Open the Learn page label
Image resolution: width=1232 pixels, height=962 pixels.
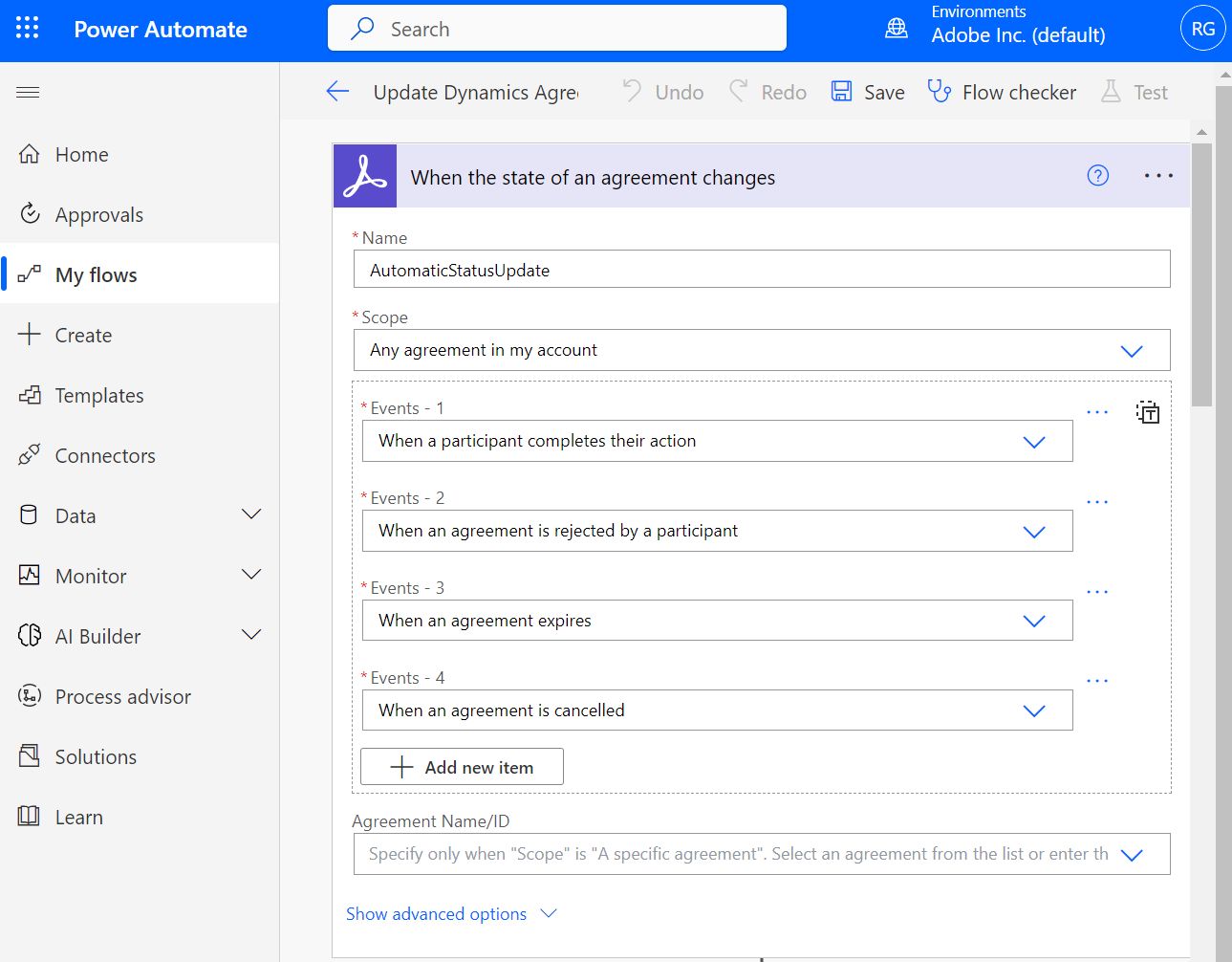79,817
